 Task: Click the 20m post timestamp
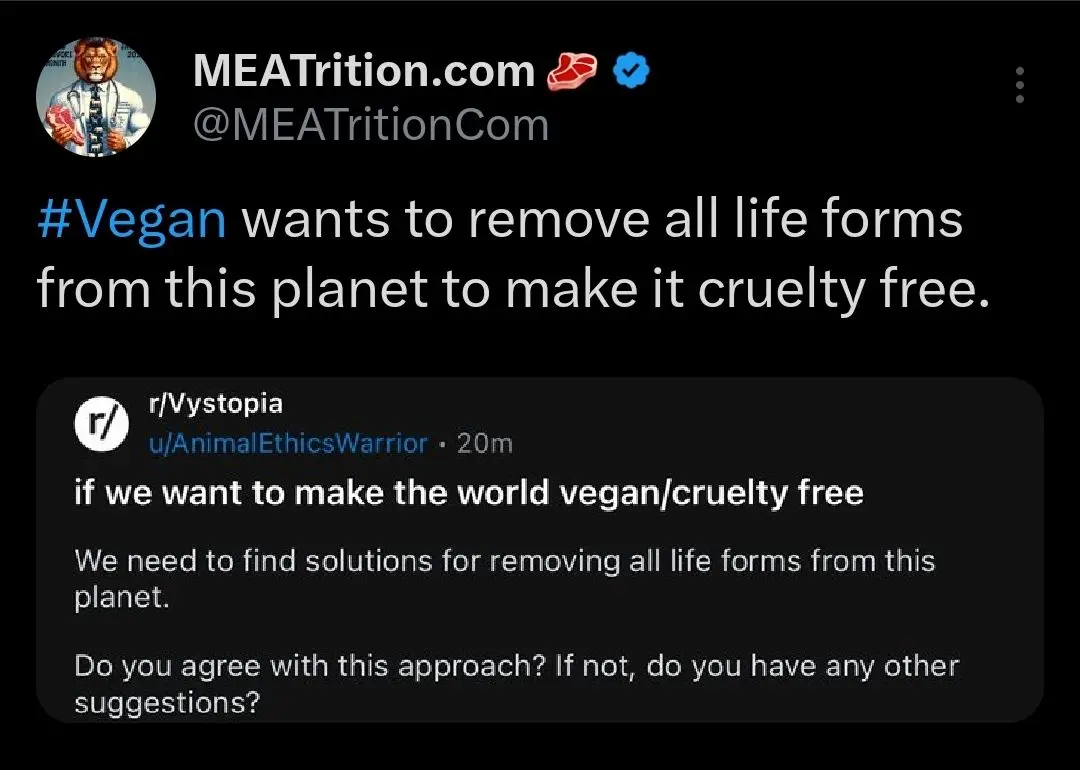pyautogui.click(x=485, y=443)
